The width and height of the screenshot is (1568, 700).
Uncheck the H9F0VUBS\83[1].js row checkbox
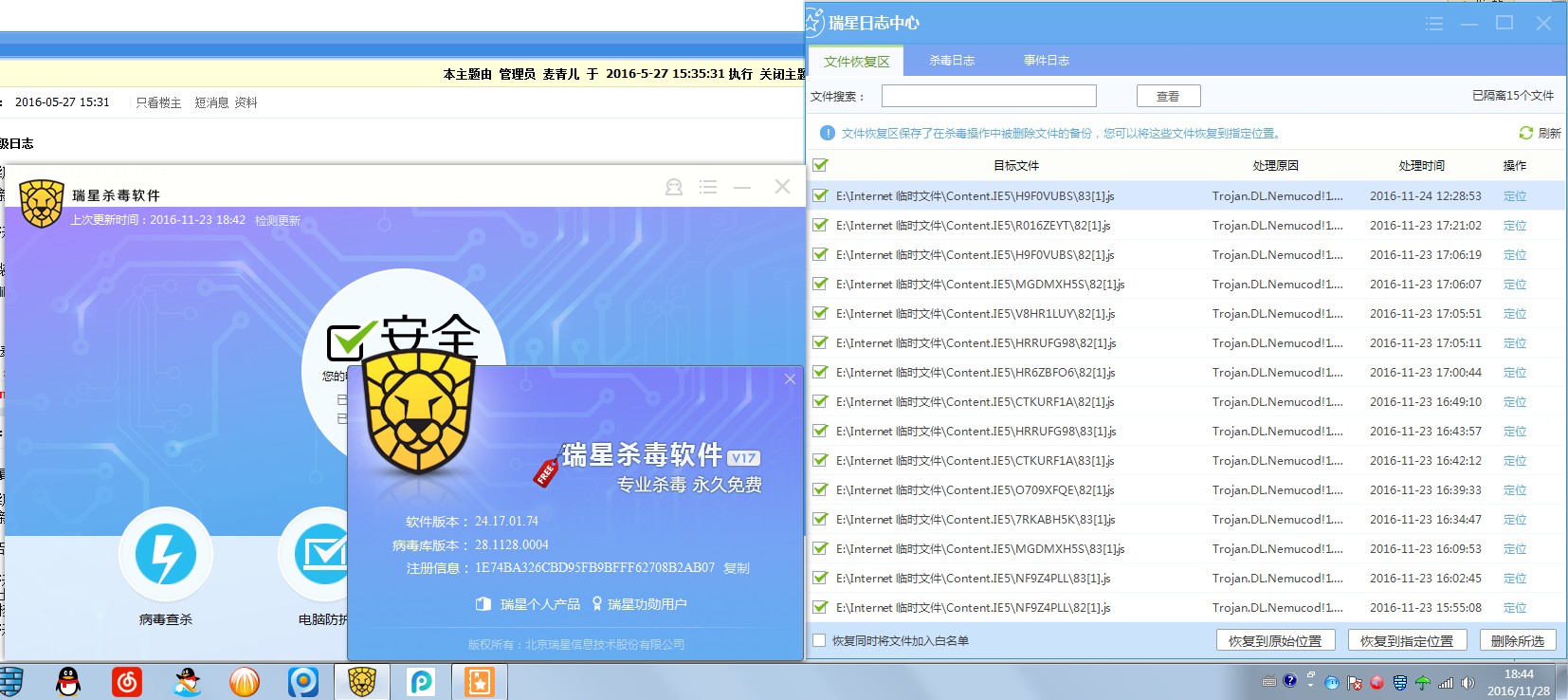(x=820, y=195)
